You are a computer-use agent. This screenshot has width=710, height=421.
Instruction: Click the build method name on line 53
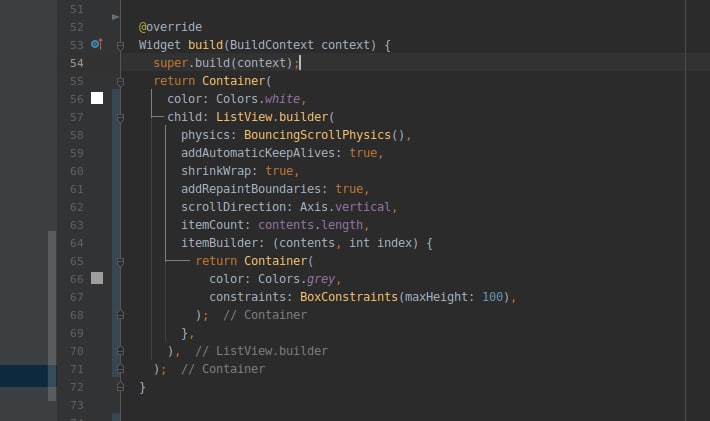coord(206,45)
